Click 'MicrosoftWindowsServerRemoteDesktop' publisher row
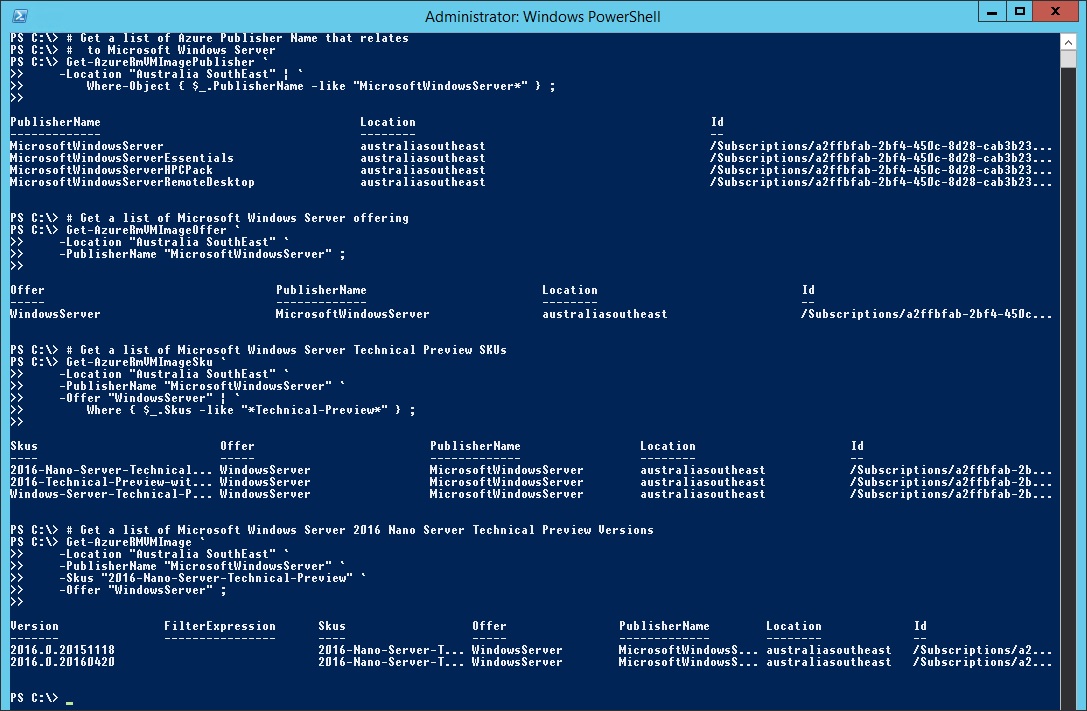 coord(132,182)
